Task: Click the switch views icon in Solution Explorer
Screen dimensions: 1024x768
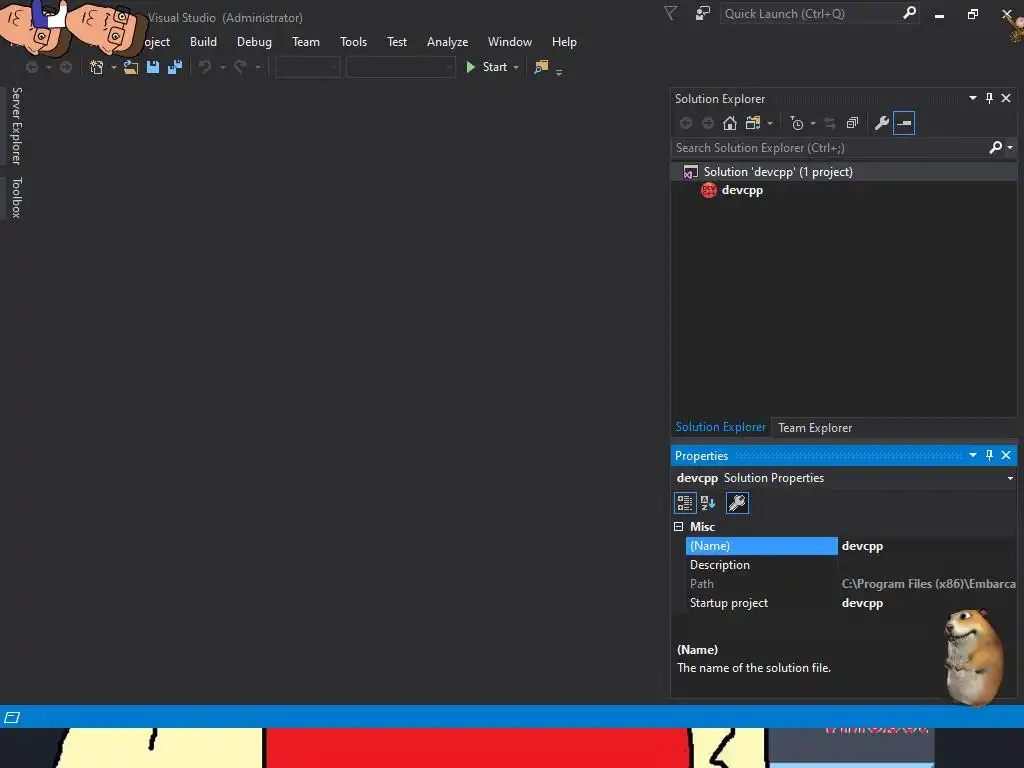Action: (754, 123)
